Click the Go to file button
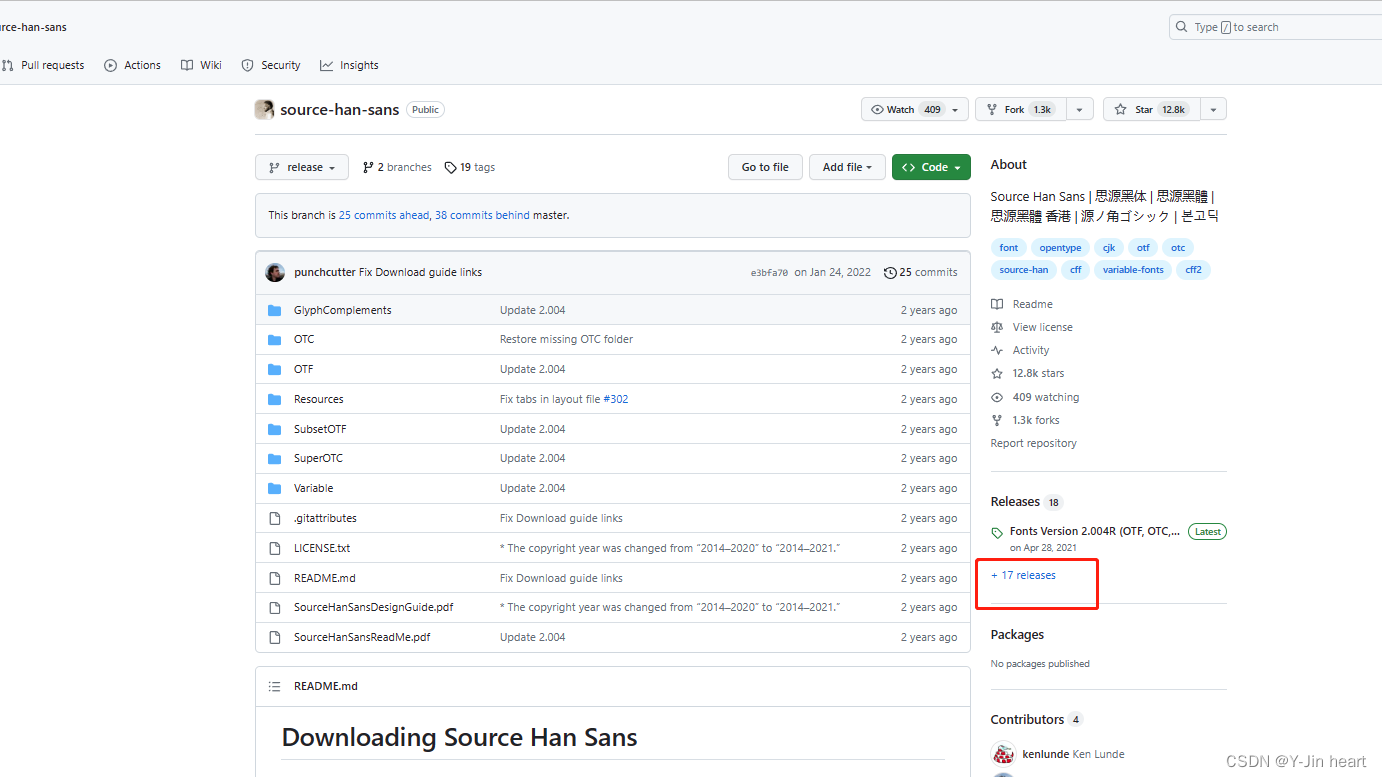1382x777 pixels. coord(765,167)
